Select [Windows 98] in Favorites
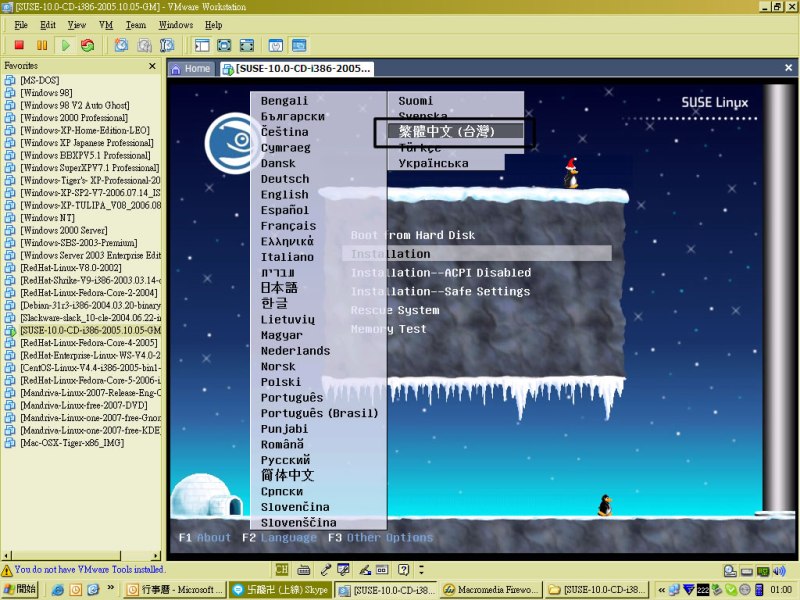The height and width of the screenshot is (600, 800). pos(46,93)
